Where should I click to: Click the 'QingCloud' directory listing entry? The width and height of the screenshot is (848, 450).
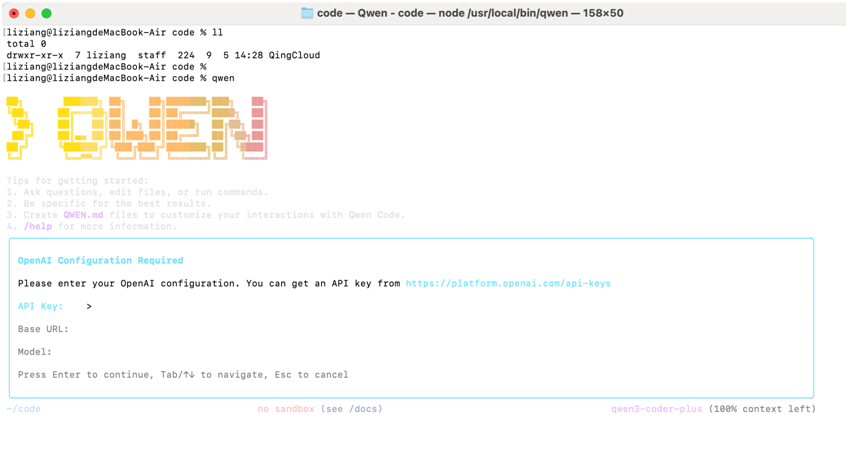pyautogui.click(x=294, y=55)
